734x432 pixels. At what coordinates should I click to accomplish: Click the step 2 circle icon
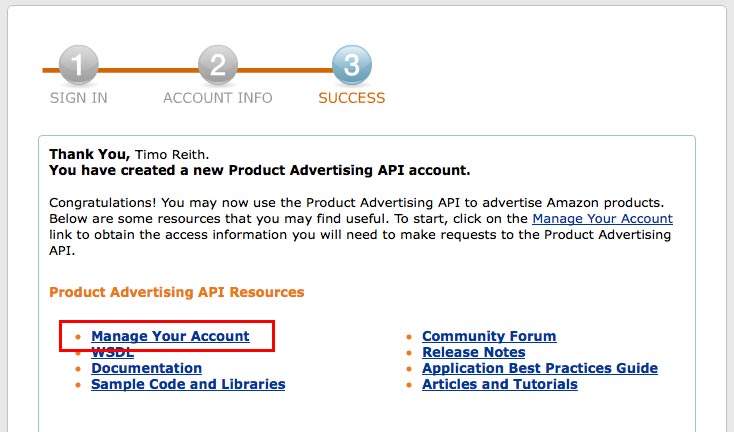pyautogui.click(x=218, y=68)
